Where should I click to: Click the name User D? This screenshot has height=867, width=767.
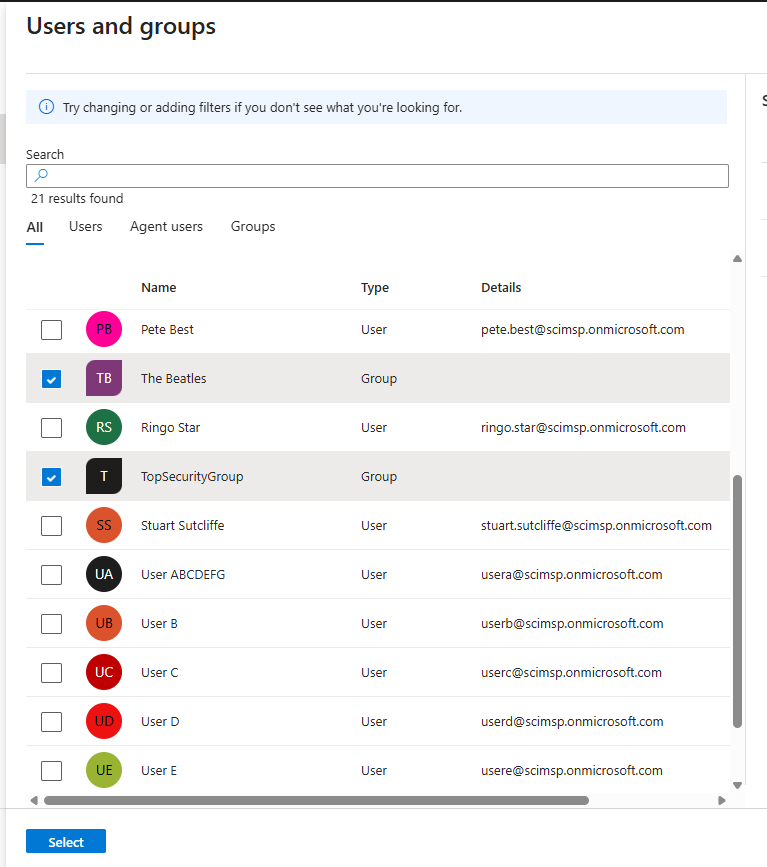click(x=160, y=722)
